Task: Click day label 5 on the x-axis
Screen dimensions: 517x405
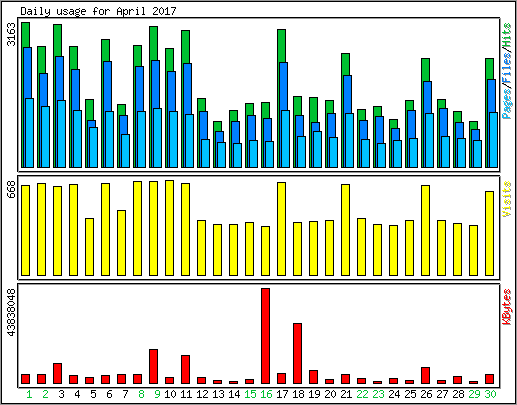Action: (x=93, y=394)
